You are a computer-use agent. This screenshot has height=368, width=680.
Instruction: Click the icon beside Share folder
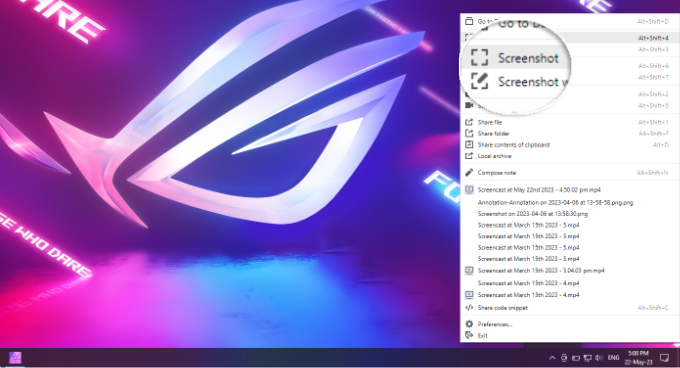469,134
